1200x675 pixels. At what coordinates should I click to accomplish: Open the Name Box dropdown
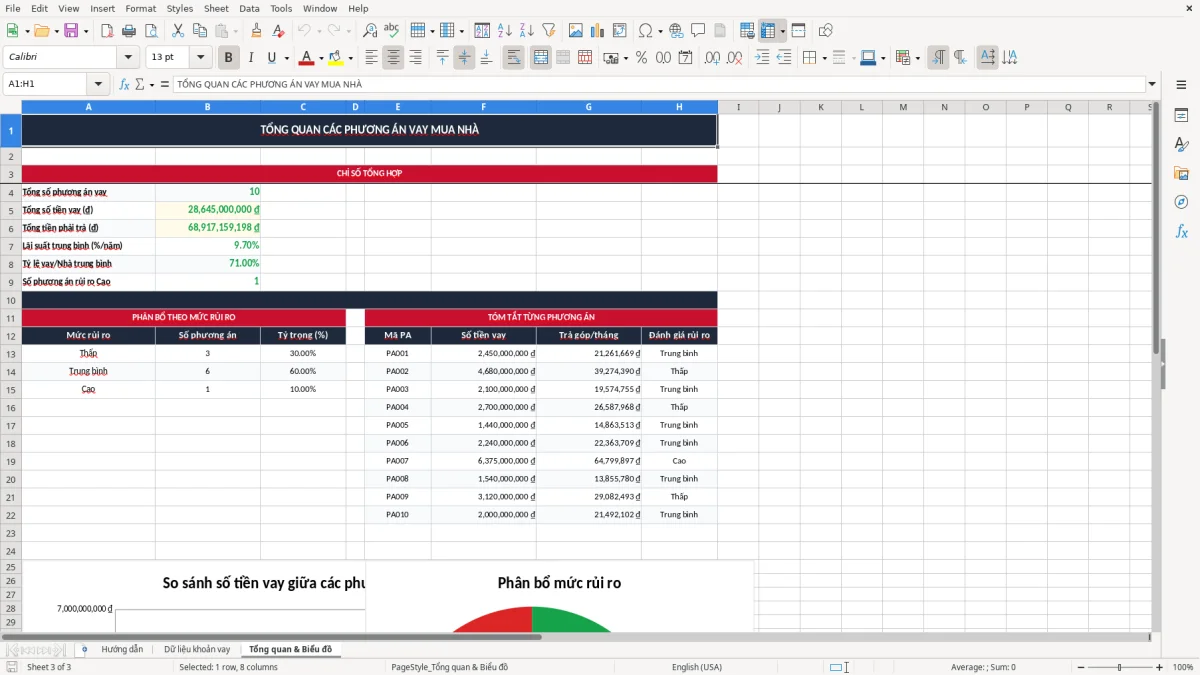[x=98, y=85]
